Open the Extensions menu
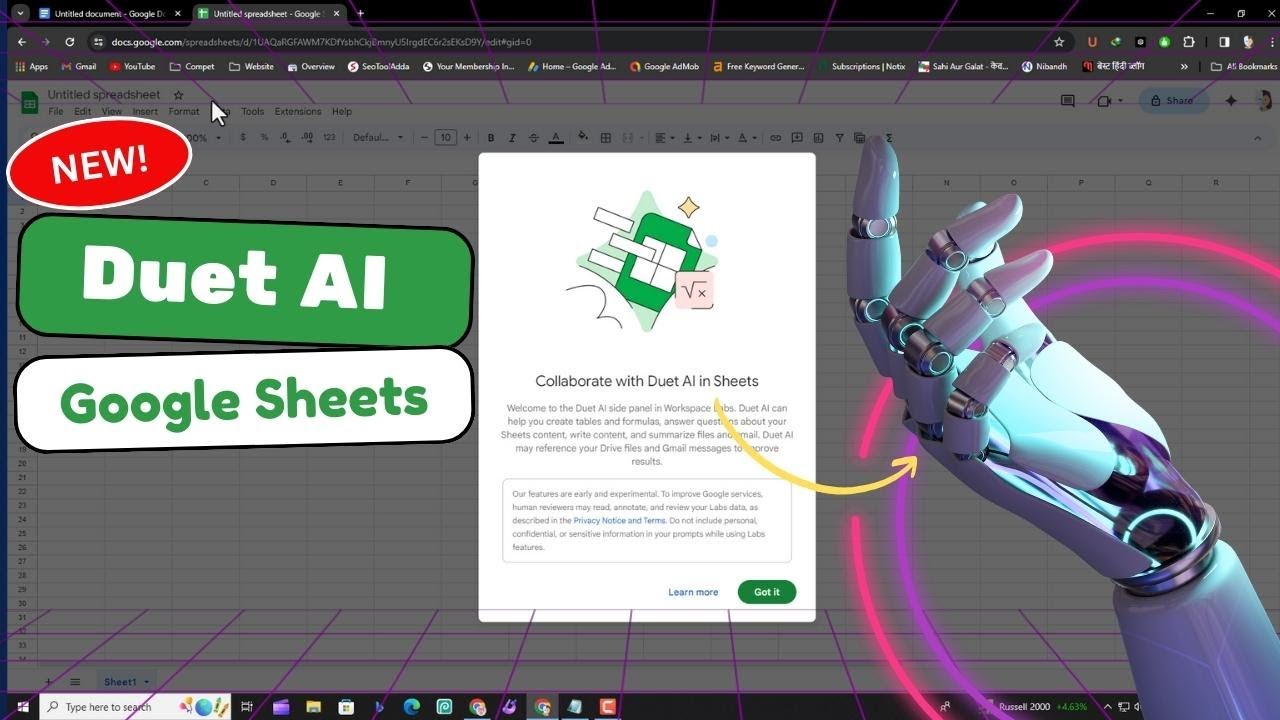 (x=298, y=112)
